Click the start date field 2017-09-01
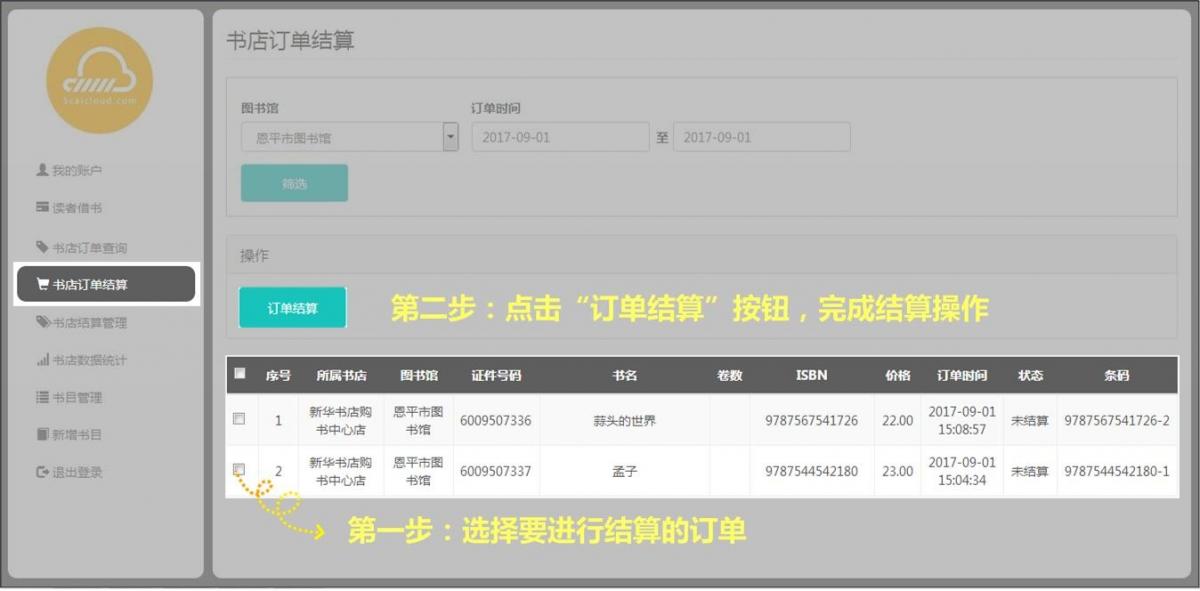Screen dimensions: 1200x591 coord(560,137)
